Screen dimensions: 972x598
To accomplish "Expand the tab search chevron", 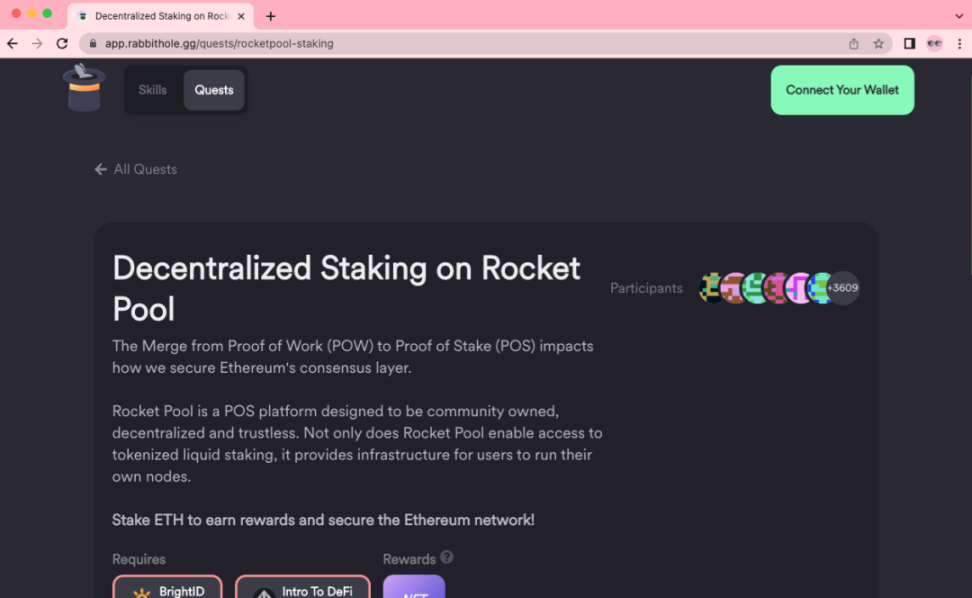I will click(959, 16).
